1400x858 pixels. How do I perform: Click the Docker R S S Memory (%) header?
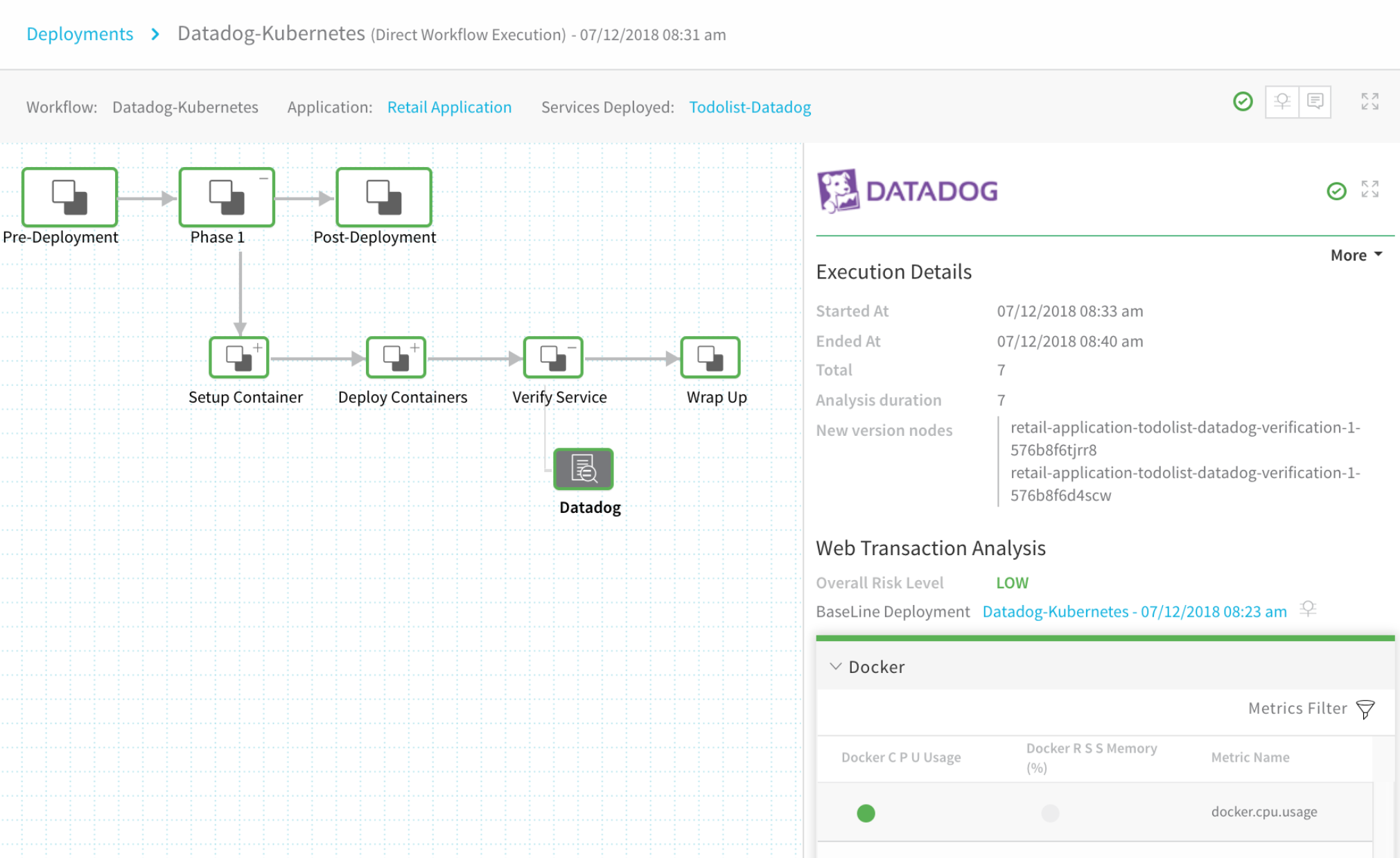1092,758
